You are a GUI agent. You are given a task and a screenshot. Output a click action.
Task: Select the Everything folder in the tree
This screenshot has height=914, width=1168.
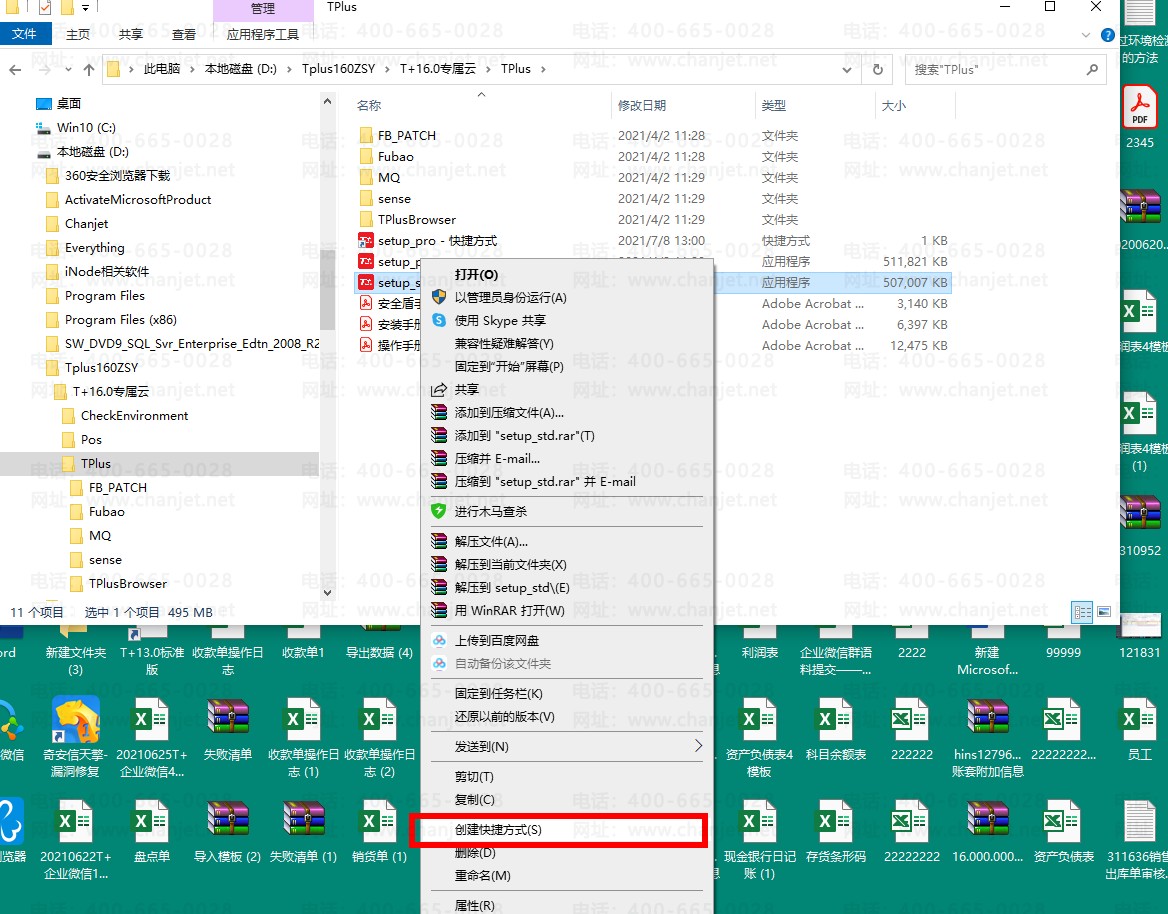(x=95, y=247)
